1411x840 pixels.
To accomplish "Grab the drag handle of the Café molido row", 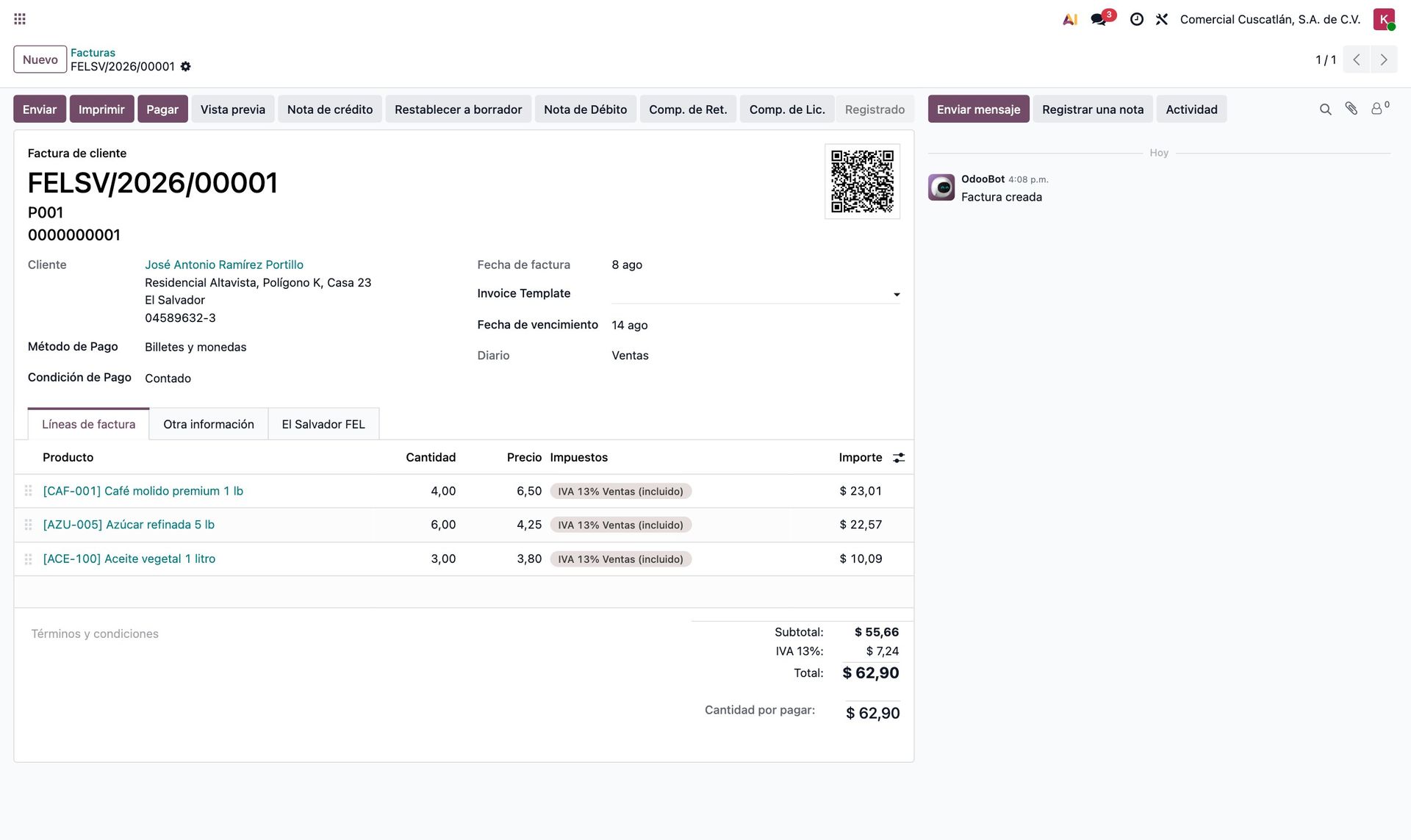I will pos(28,491).
